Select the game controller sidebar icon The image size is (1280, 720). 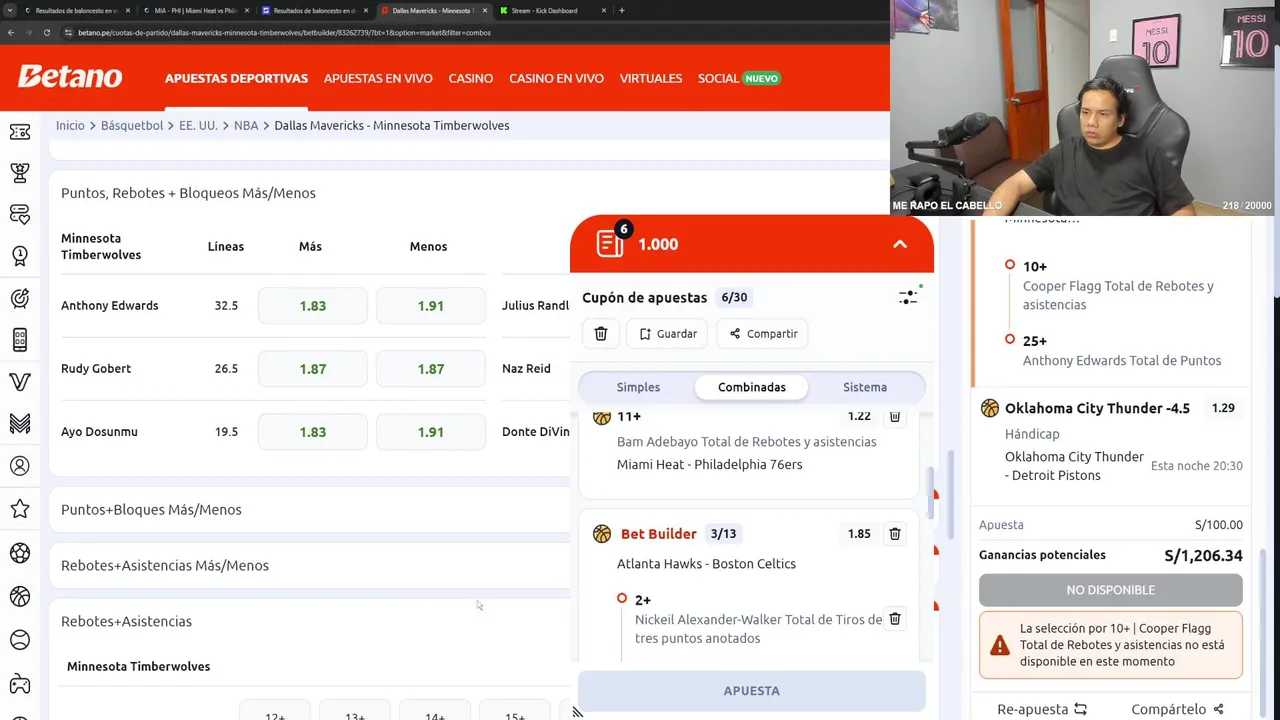[20, 685]
